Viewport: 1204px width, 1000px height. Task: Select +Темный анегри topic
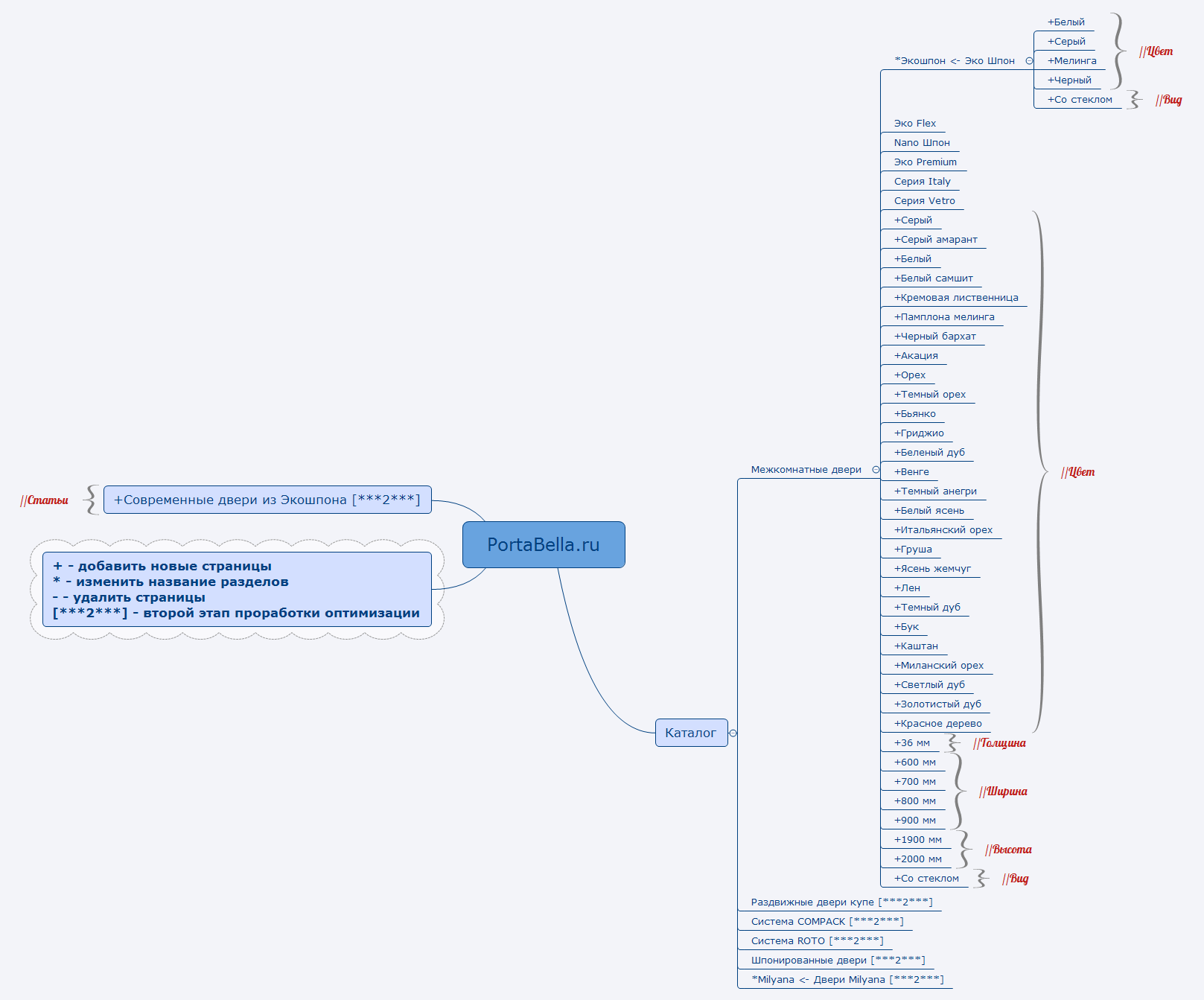click(935, 491)
